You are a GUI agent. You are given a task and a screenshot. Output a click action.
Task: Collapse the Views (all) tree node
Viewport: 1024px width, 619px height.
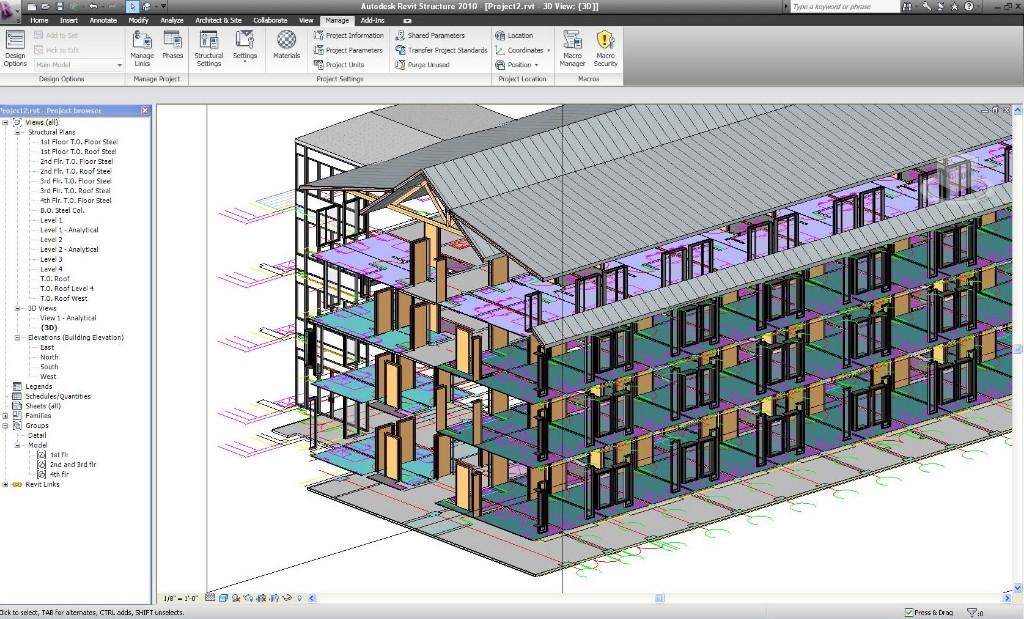tap(5, 122)
